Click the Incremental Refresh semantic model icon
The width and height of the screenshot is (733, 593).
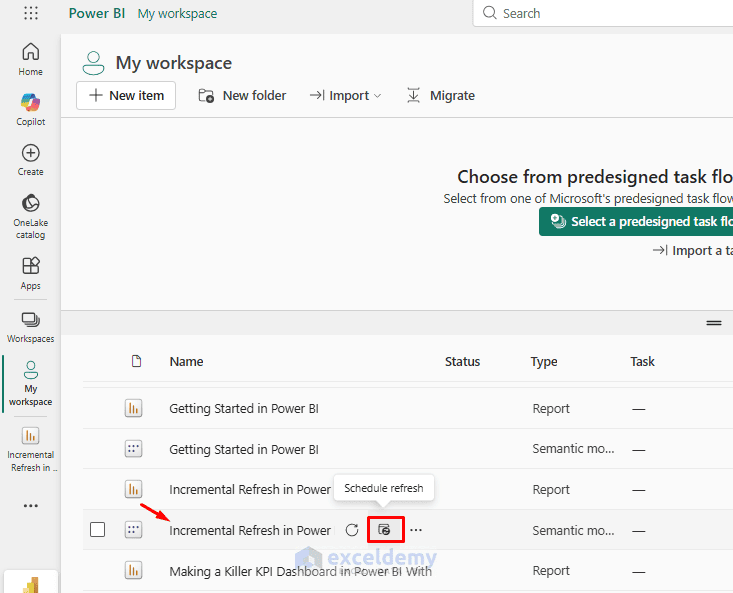[134, 530]
